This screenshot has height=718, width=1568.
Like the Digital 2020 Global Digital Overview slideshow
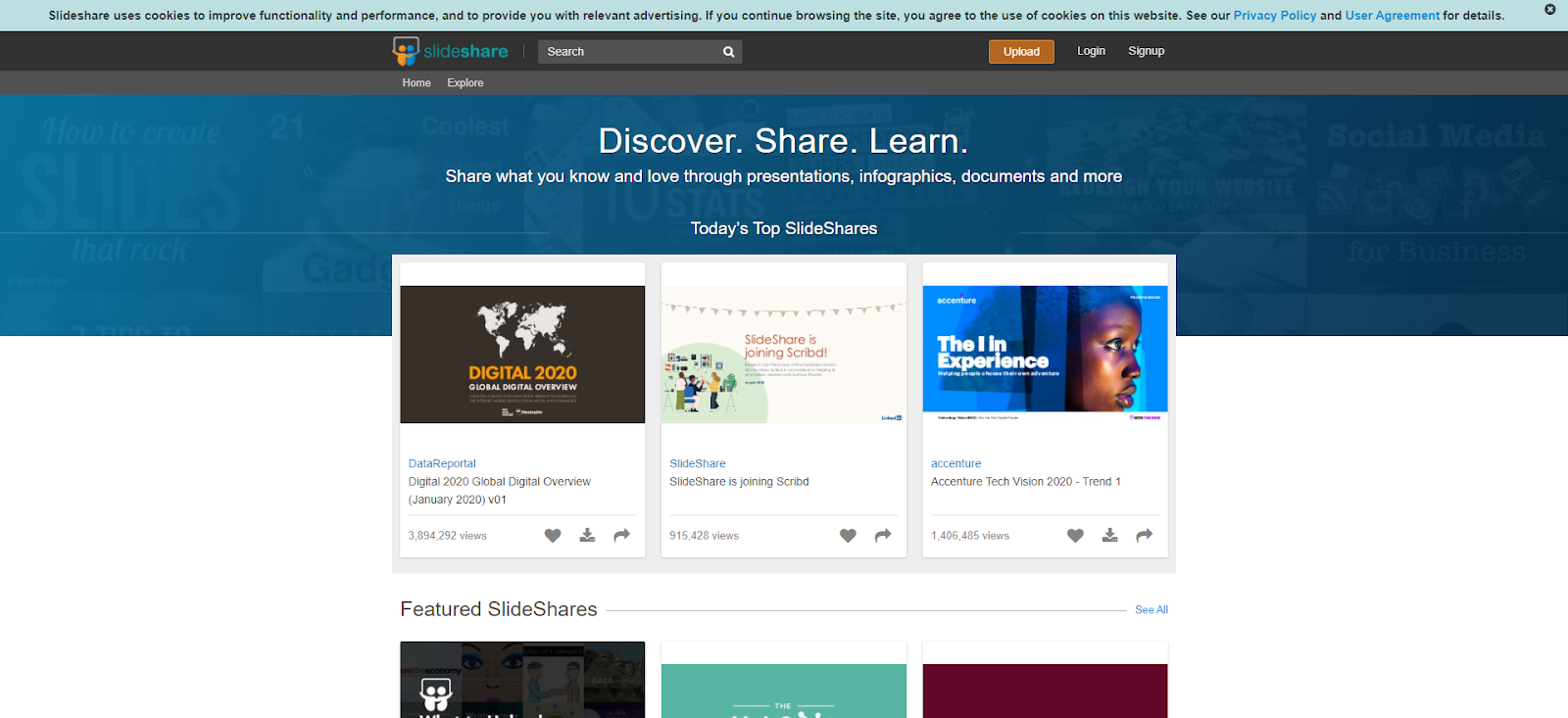(553, 536)
